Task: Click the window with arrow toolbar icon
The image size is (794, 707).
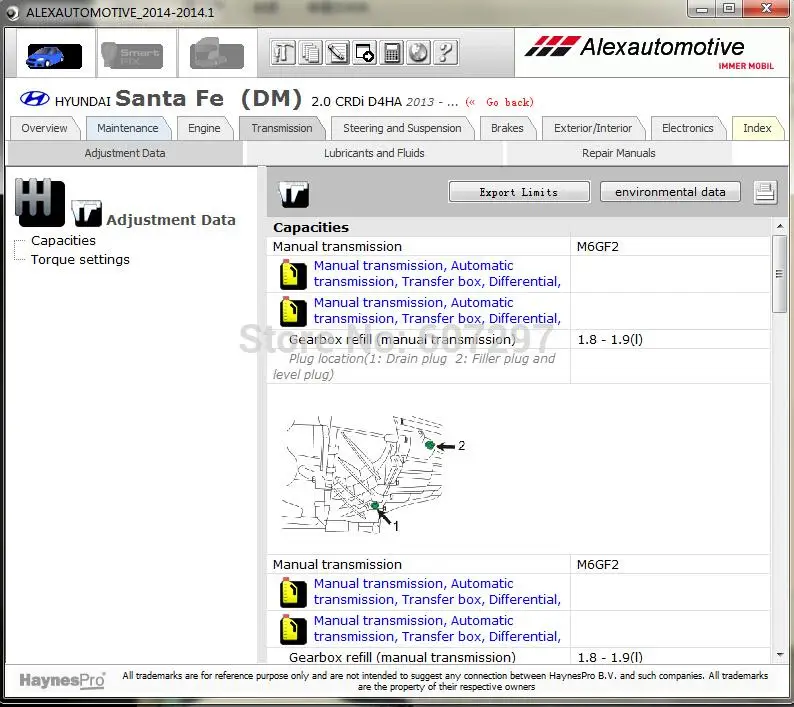Action: pyautogui.click(x=365, y=52)
